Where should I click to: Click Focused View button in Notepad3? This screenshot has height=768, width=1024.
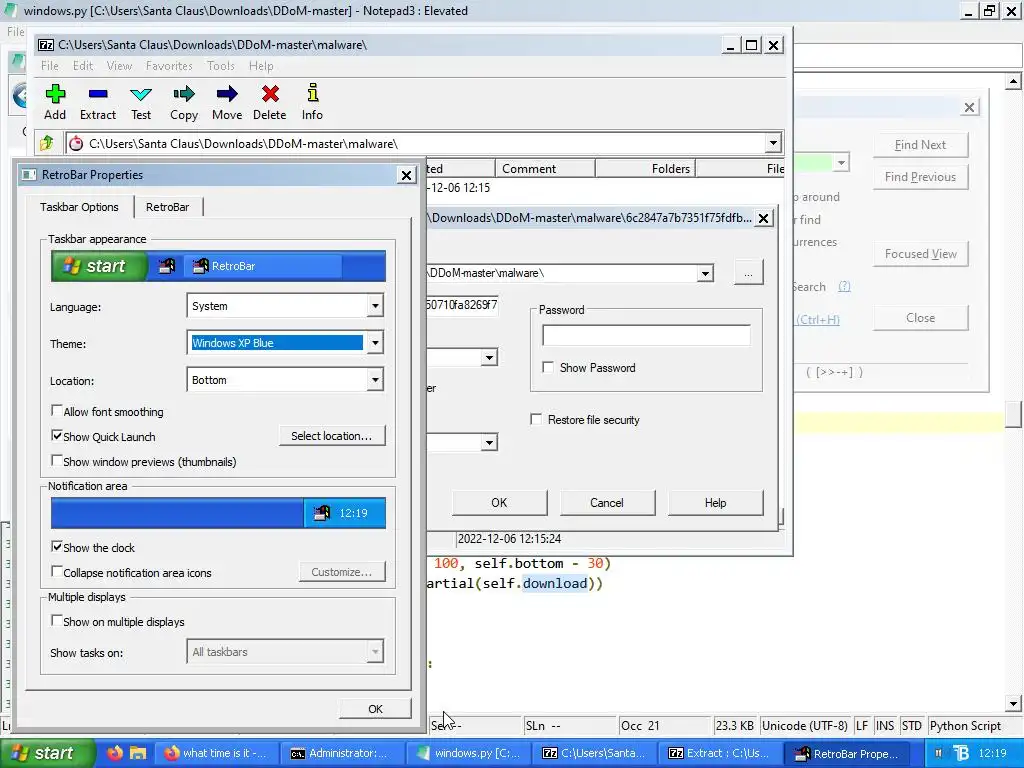tap(920, 254)
